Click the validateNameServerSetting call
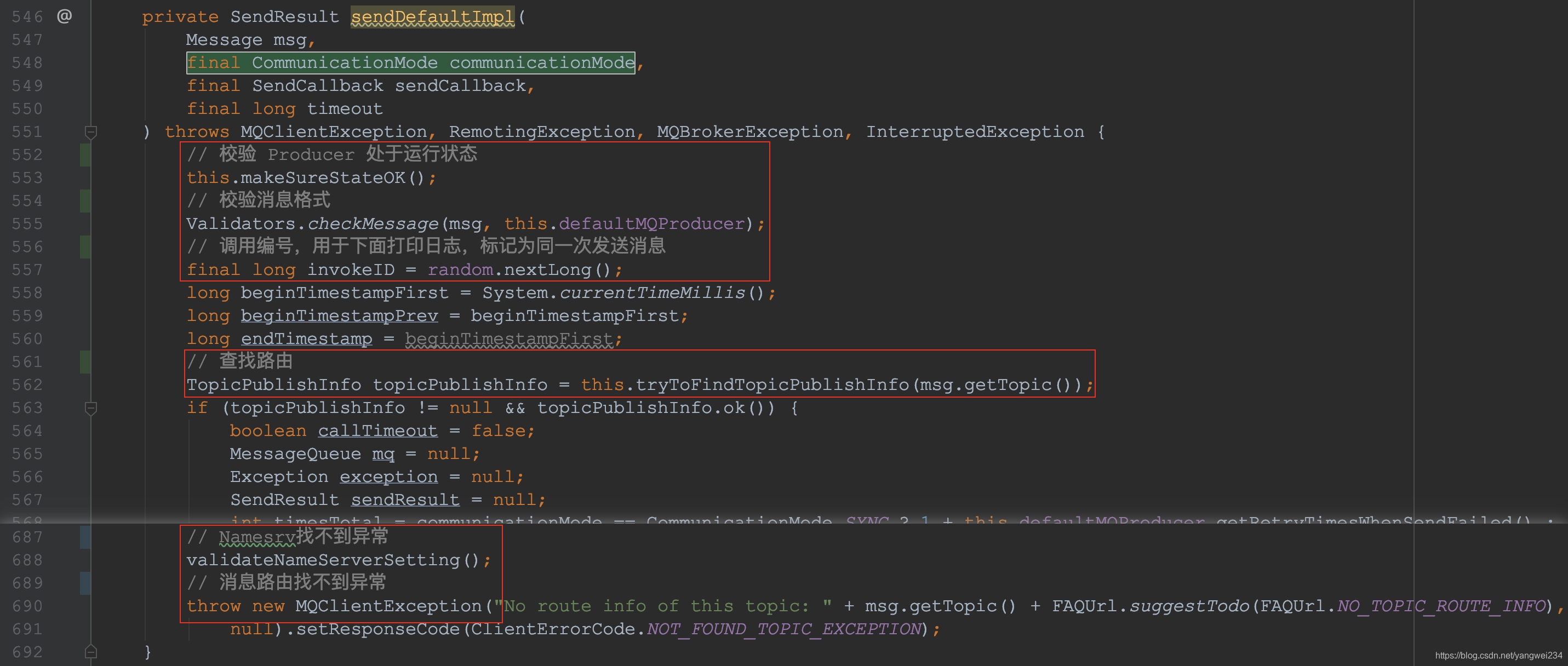Viewport: 1568px width, 666px height. pos(323,560)
